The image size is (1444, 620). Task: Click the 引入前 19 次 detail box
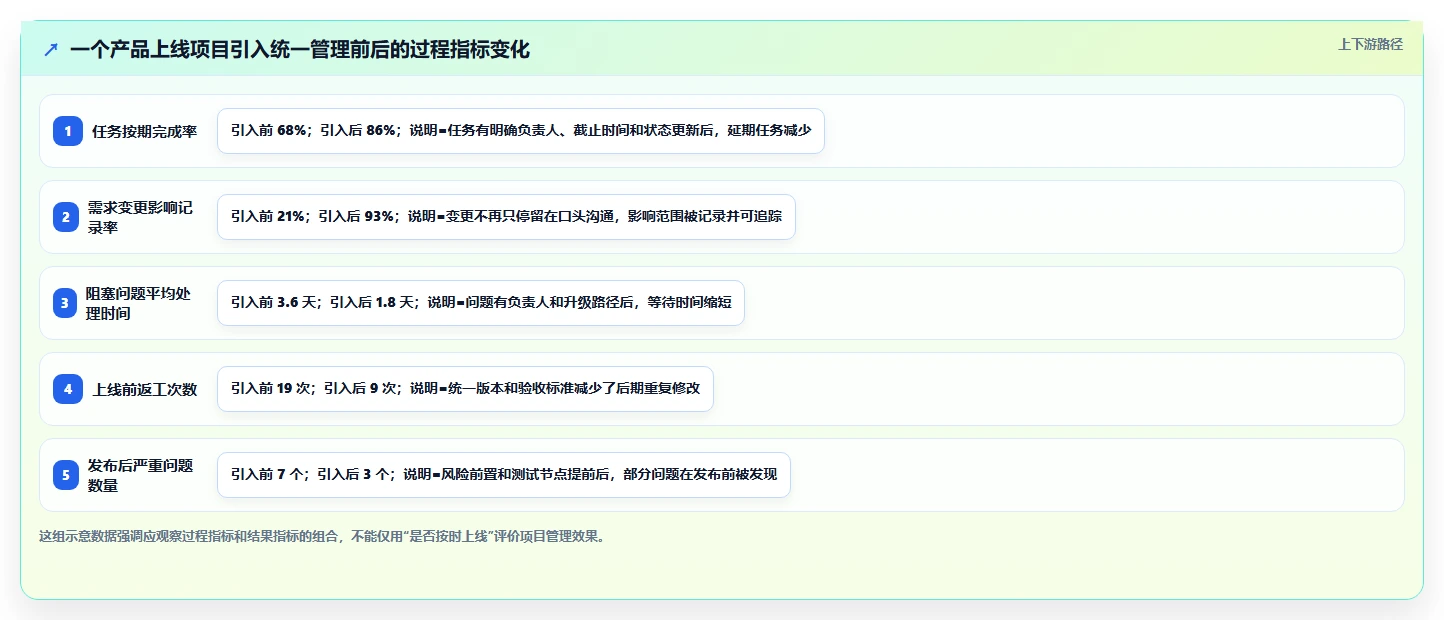[465, 389]
